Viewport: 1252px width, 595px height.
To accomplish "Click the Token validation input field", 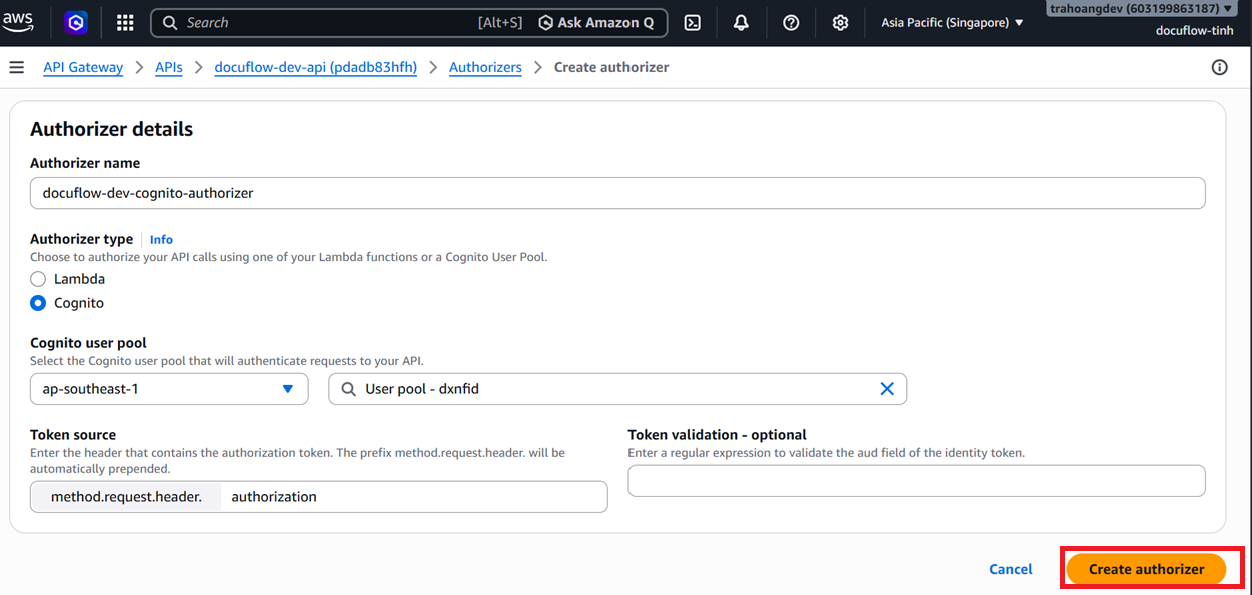I will coord(916,481).
